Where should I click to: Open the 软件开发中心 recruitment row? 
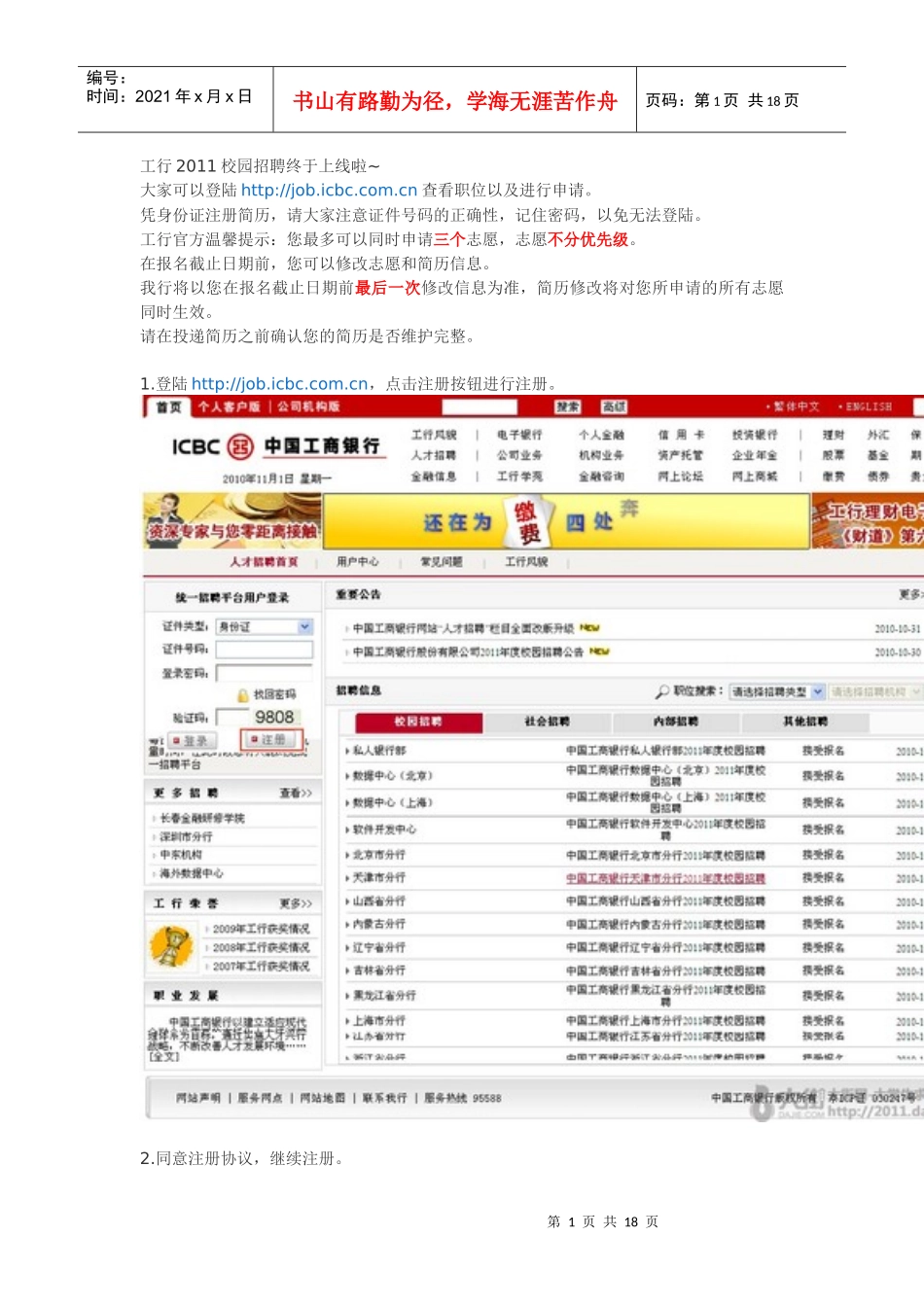[384, 830]
